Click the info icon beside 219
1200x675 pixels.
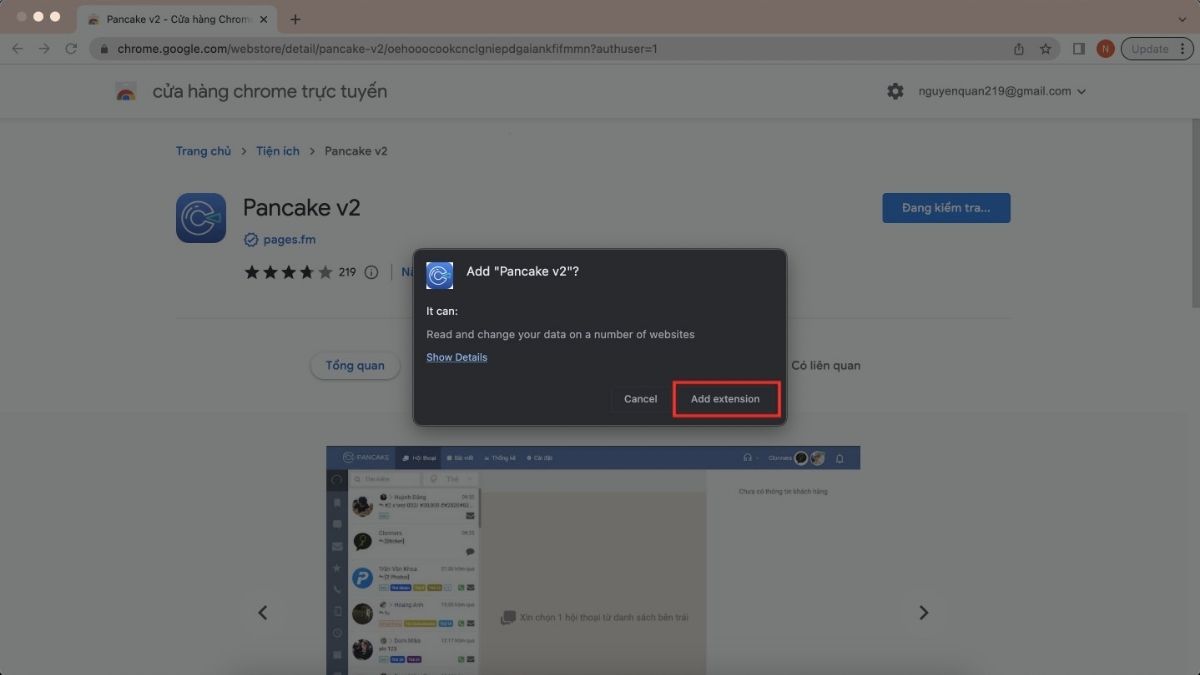tap(371, 272)
